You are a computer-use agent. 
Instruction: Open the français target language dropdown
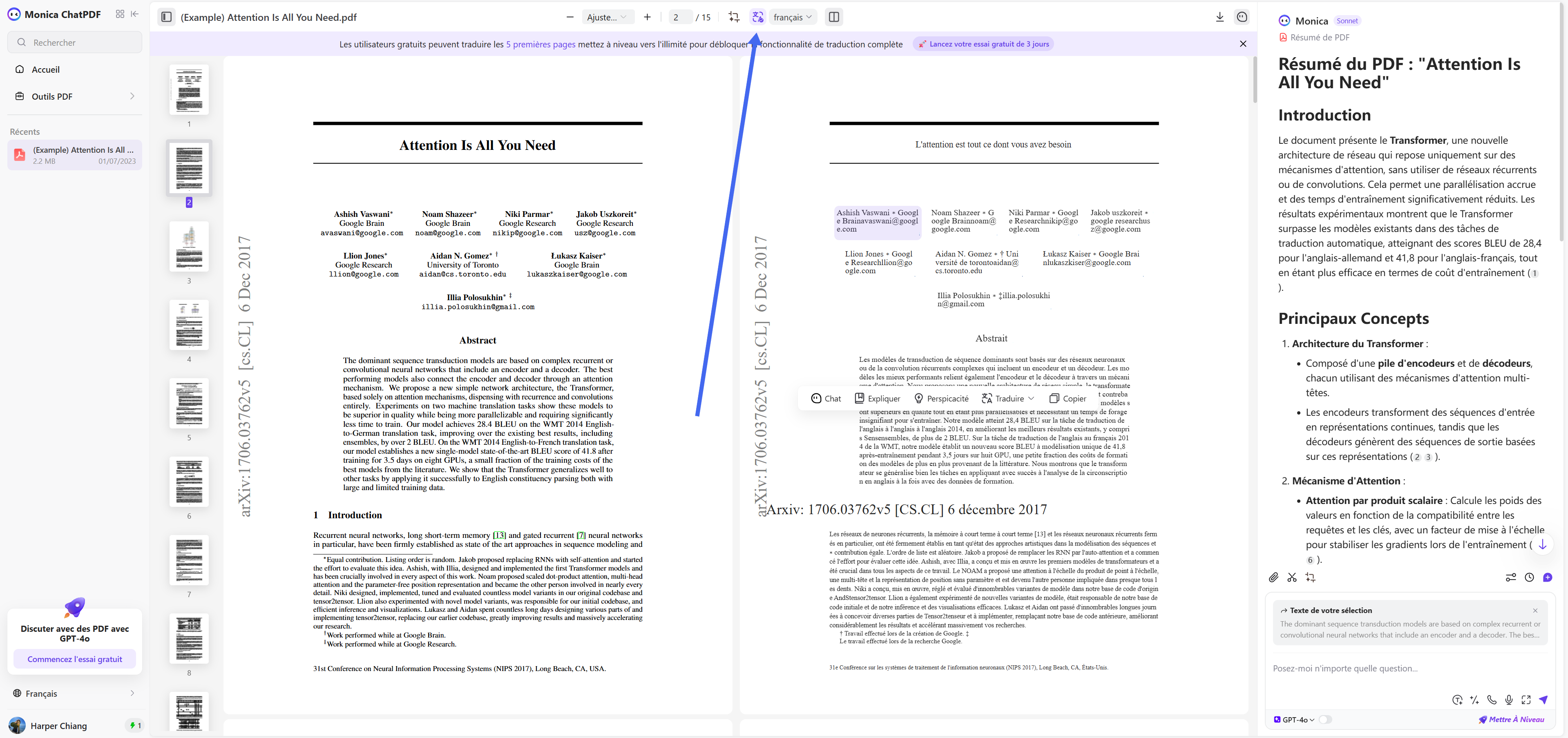(793, 17)
